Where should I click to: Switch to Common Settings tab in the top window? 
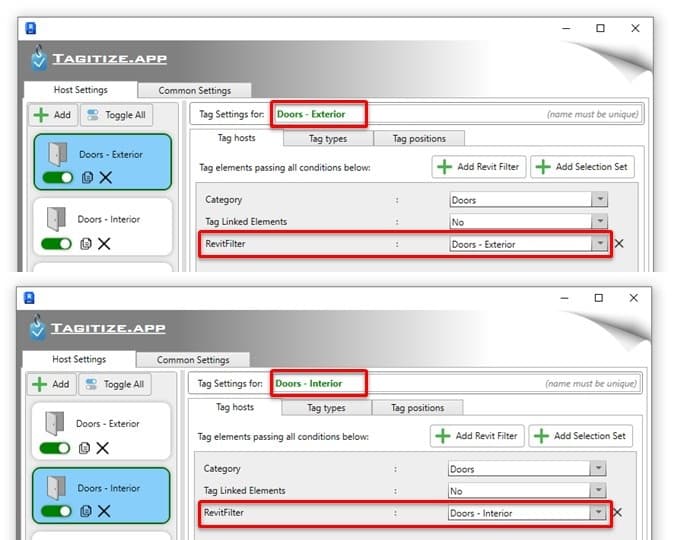(194, 90)
